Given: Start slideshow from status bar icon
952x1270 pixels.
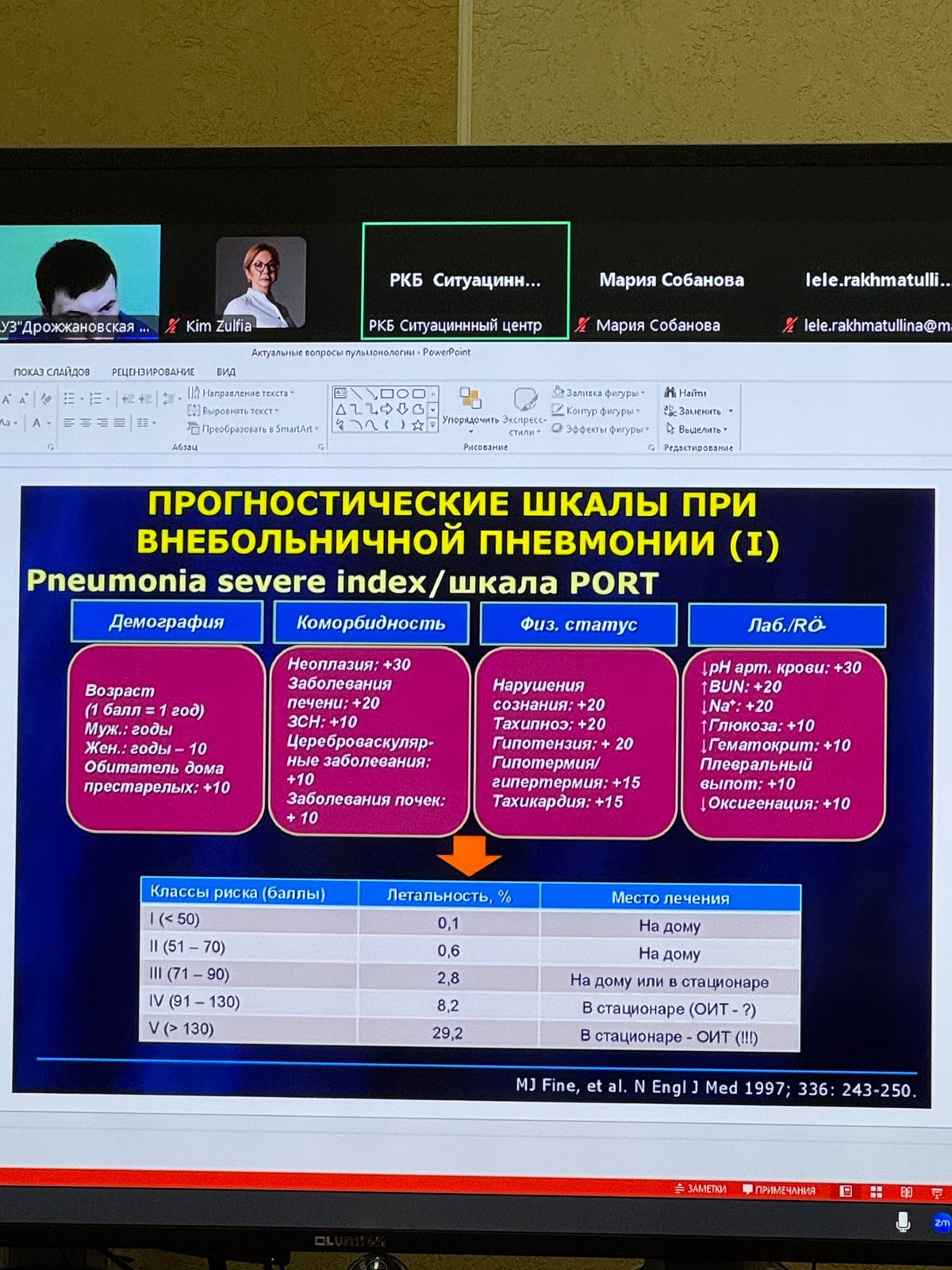Looking at the screenshot, I should 937,1193.
